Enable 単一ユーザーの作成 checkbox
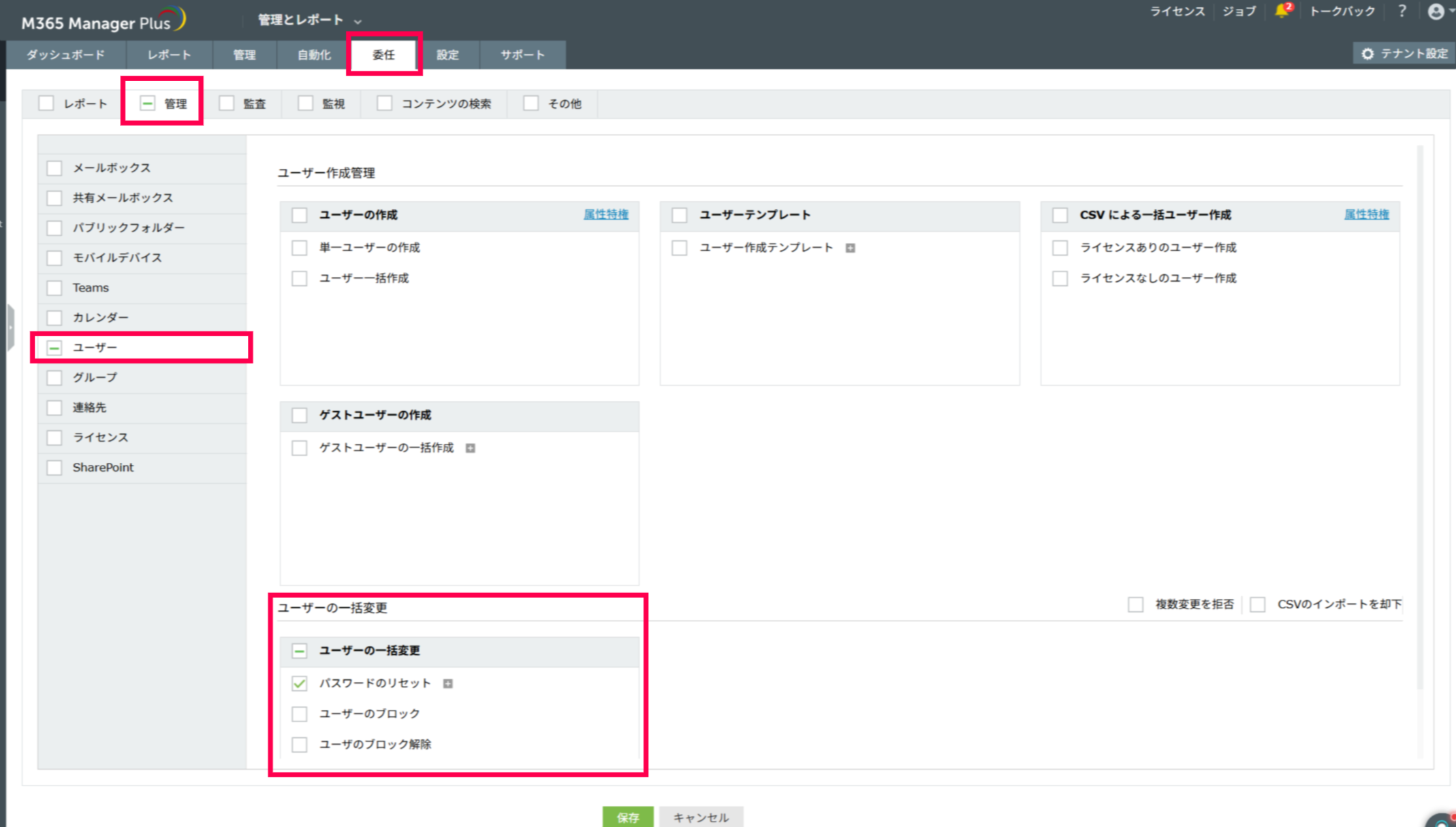Viewport: 1456px width, 827px height. (x=300, y=248)
